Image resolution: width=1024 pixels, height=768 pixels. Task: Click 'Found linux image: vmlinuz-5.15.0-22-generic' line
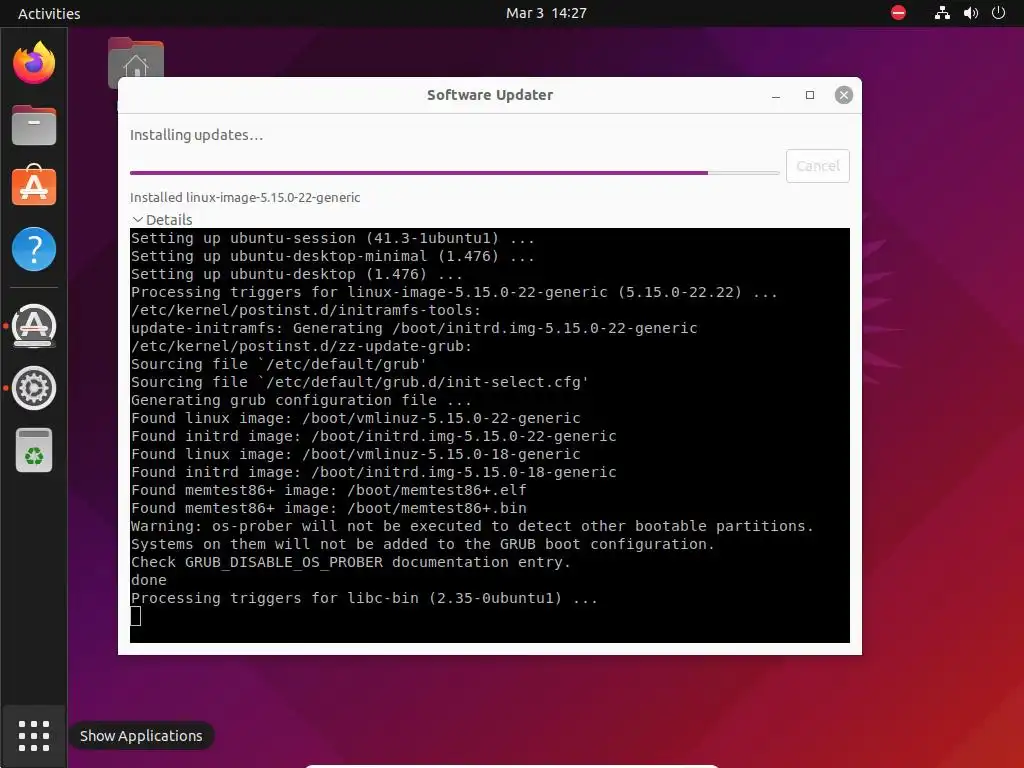pyautogui.click(x=355, y=418)
